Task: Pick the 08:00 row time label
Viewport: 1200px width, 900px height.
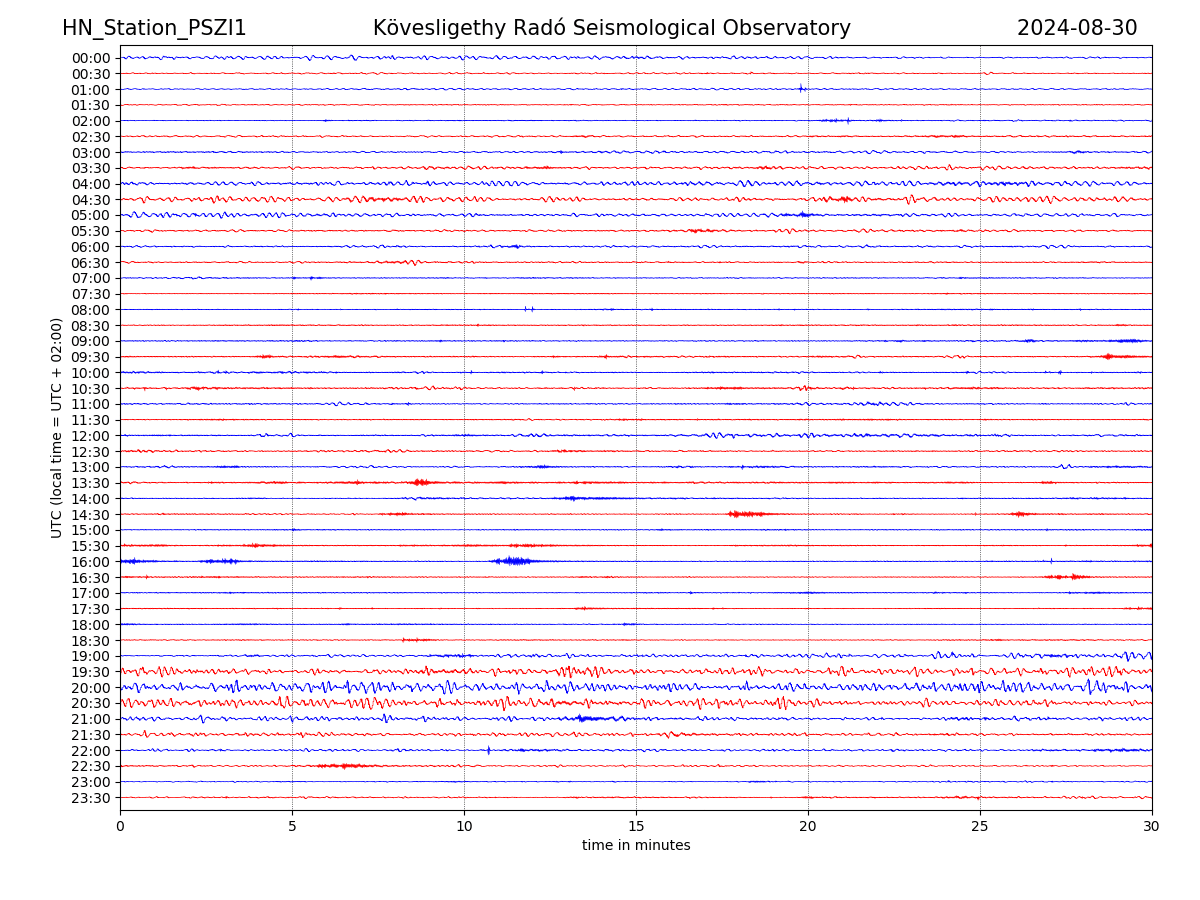Action: click(91, 310)
